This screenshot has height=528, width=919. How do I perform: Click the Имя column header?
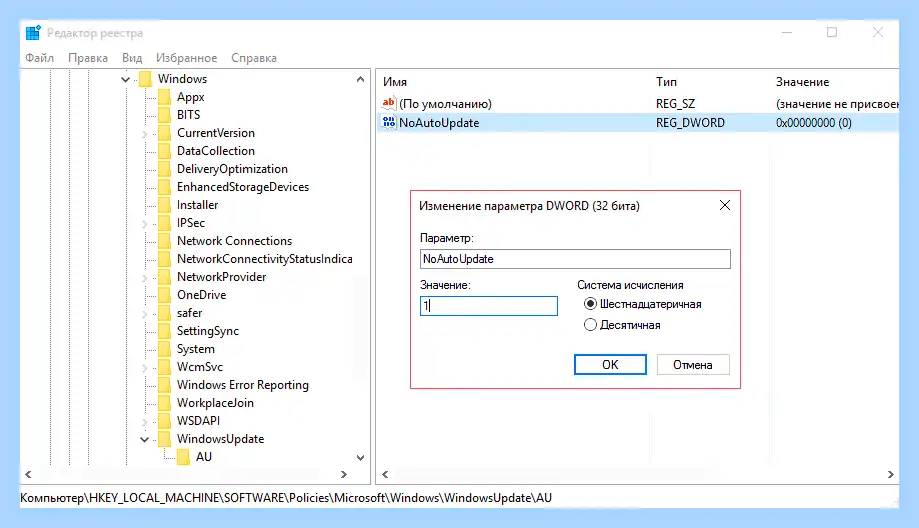[x=395, y=82]
